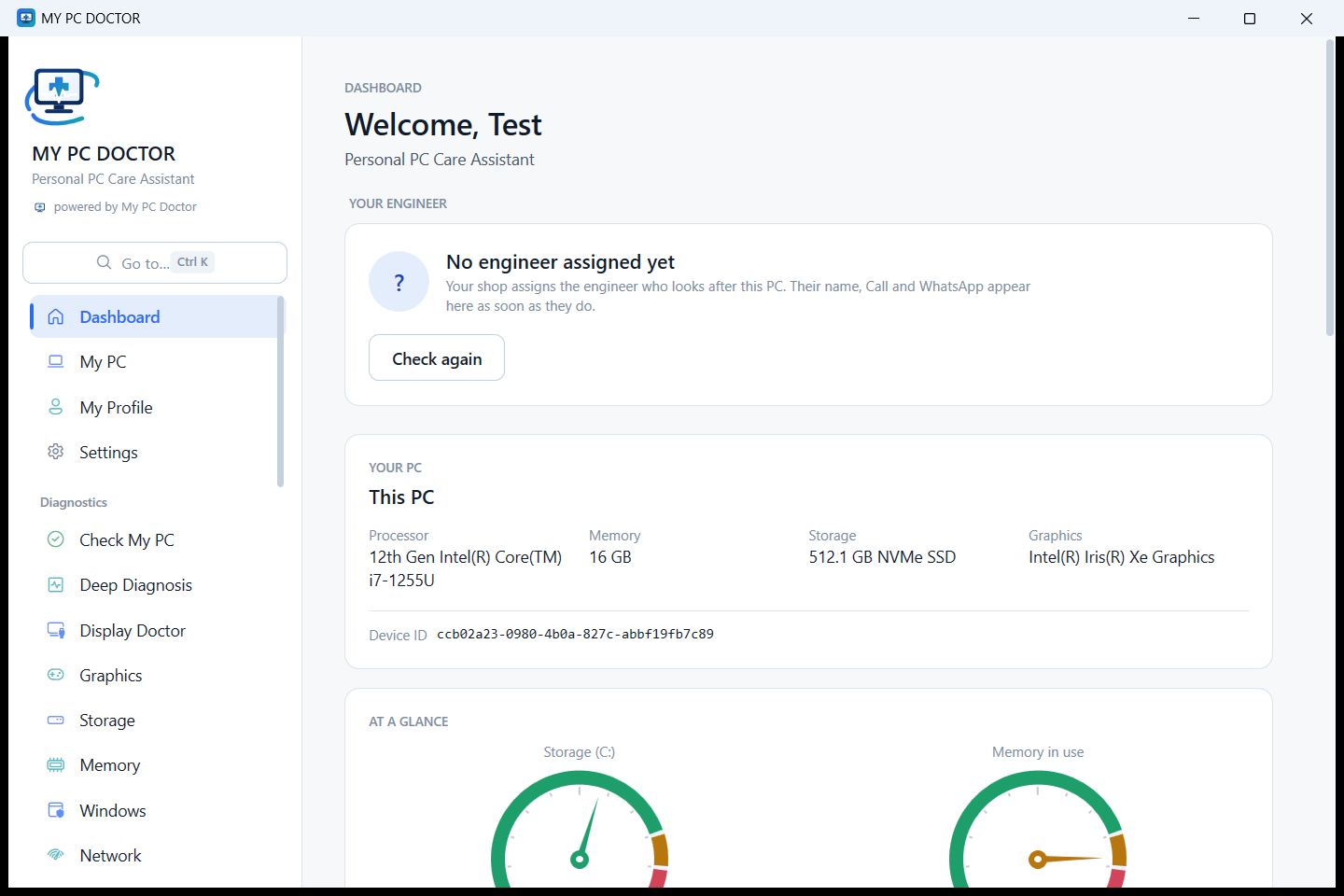This screenshot has height=896, width=1344.
Task: Click the 512.1 GB NVMe SSD value
Action: [882, 557]
